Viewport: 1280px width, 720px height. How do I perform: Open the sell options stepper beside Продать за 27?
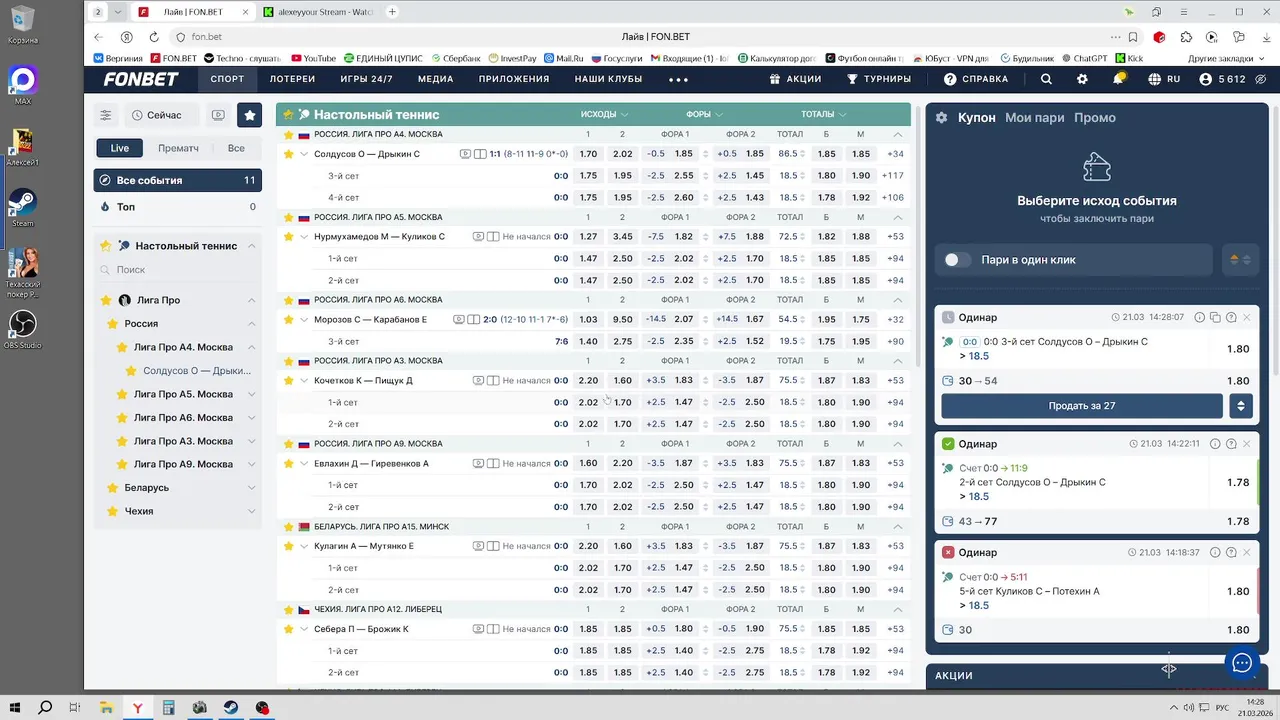1241,406
